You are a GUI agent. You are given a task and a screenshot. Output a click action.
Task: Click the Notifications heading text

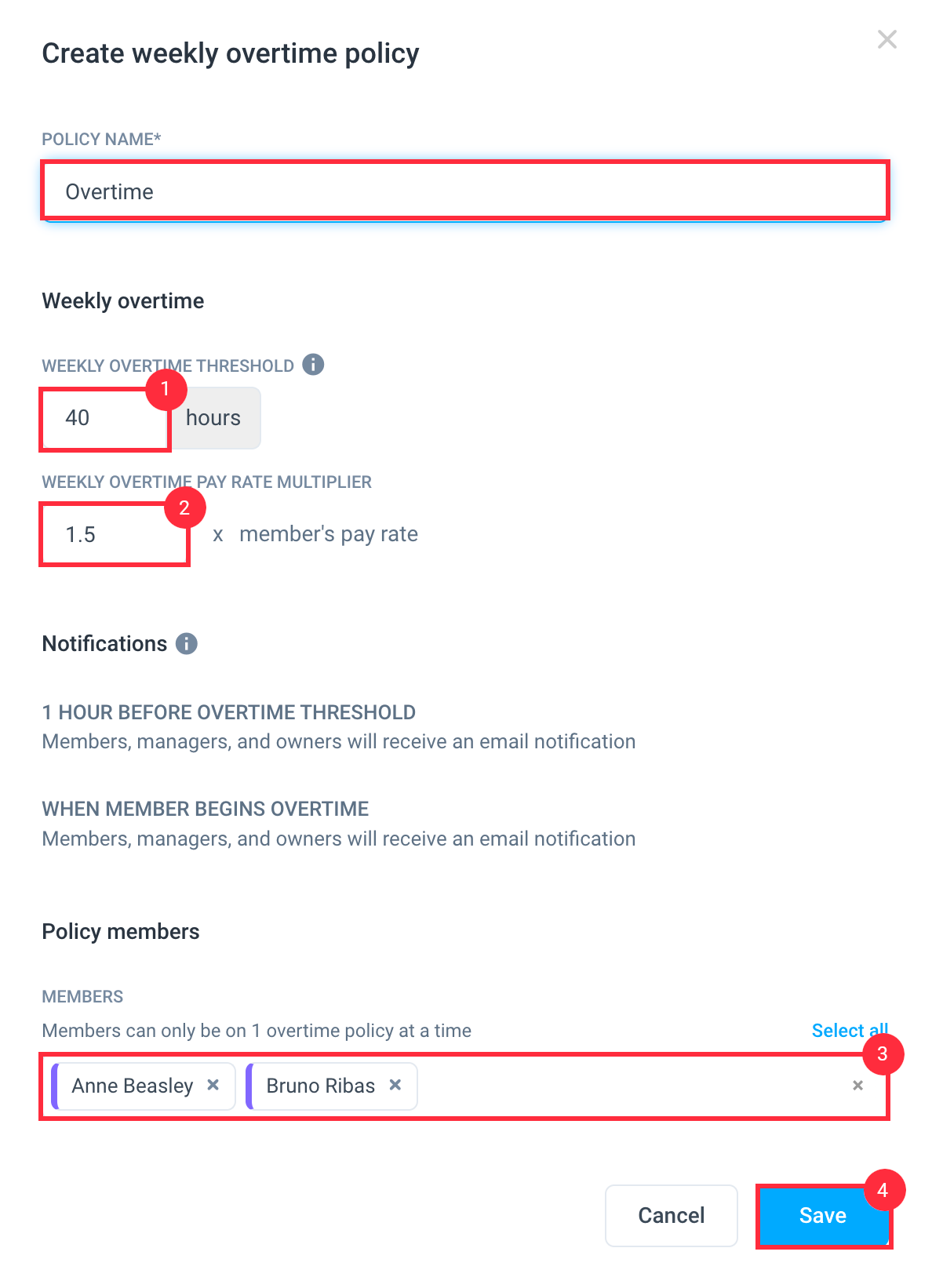tap(104, 644)
